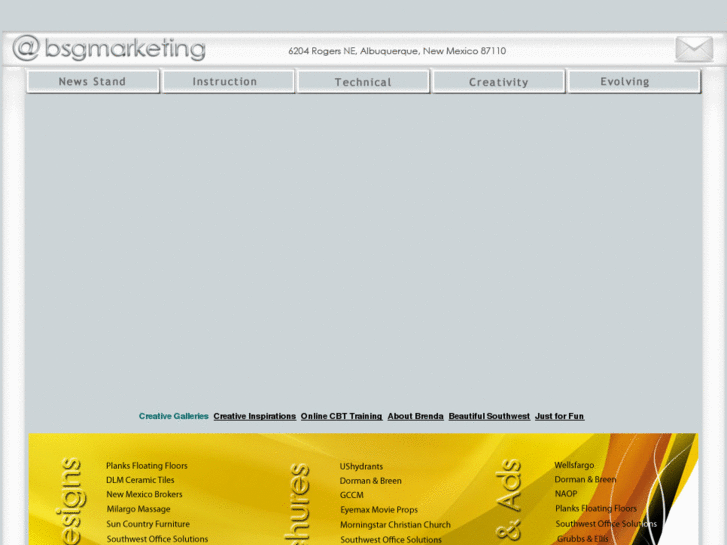Open Dorman & Breen in the middle column

(x=370, y=481)
